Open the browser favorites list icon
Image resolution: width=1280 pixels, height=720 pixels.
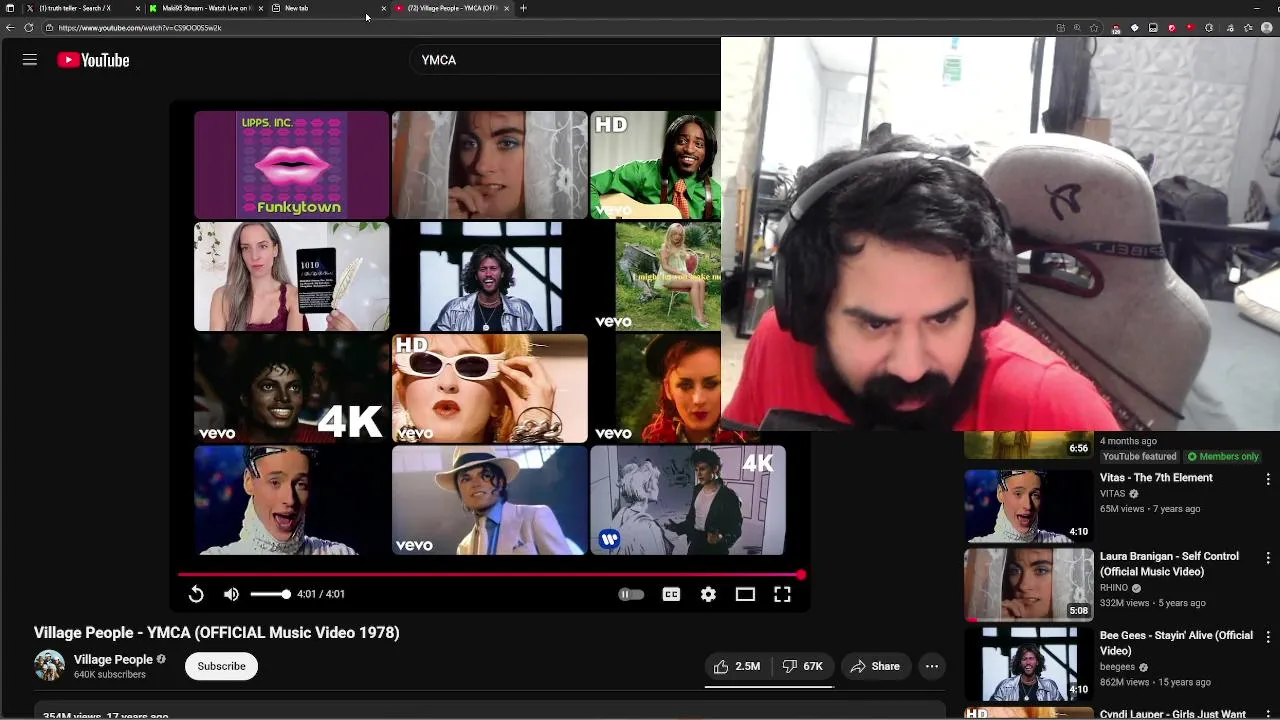tap(1248, 28)
